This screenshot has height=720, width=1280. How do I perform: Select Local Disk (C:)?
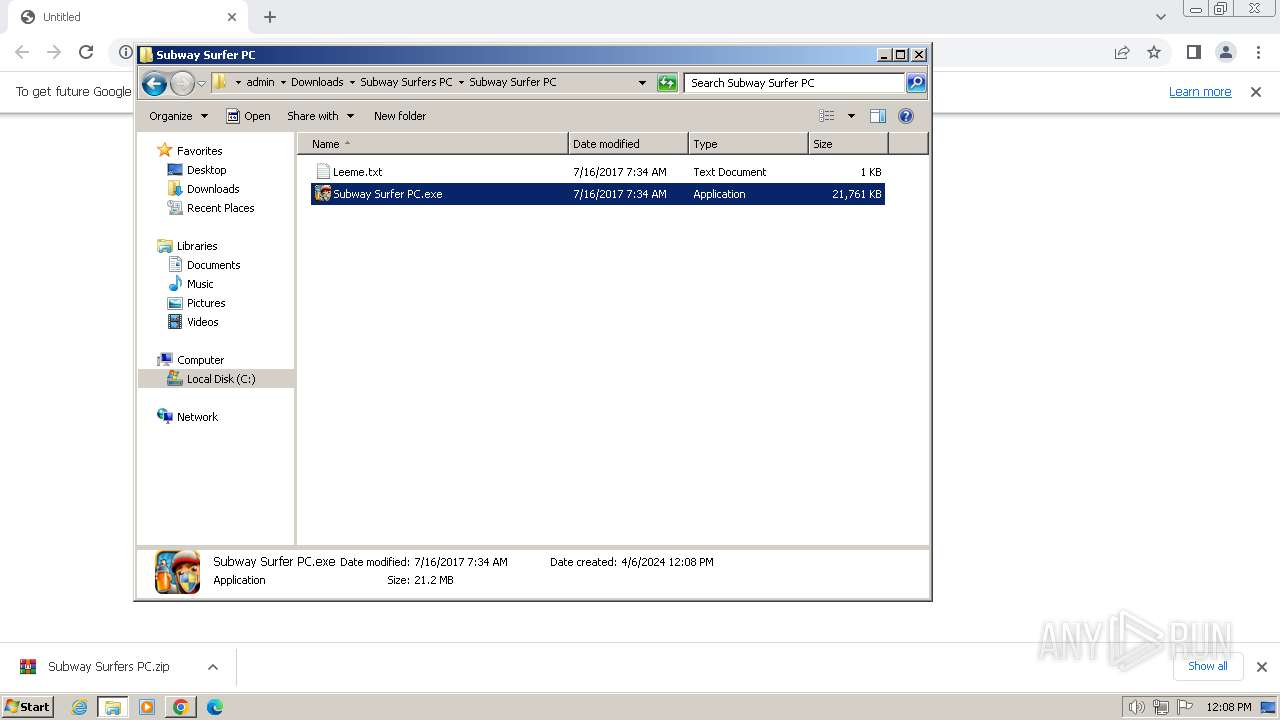click(x=221, y=379)
